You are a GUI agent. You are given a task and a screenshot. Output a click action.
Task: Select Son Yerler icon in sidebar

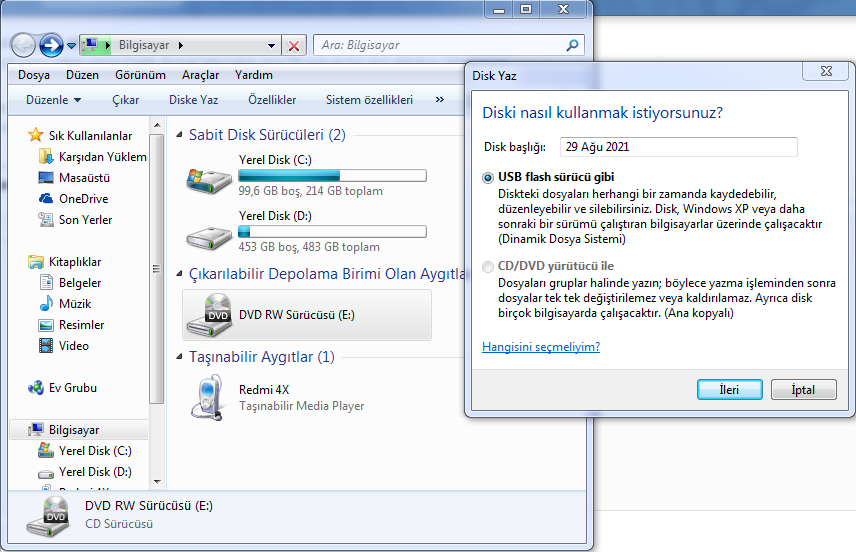tap(46, 219)
